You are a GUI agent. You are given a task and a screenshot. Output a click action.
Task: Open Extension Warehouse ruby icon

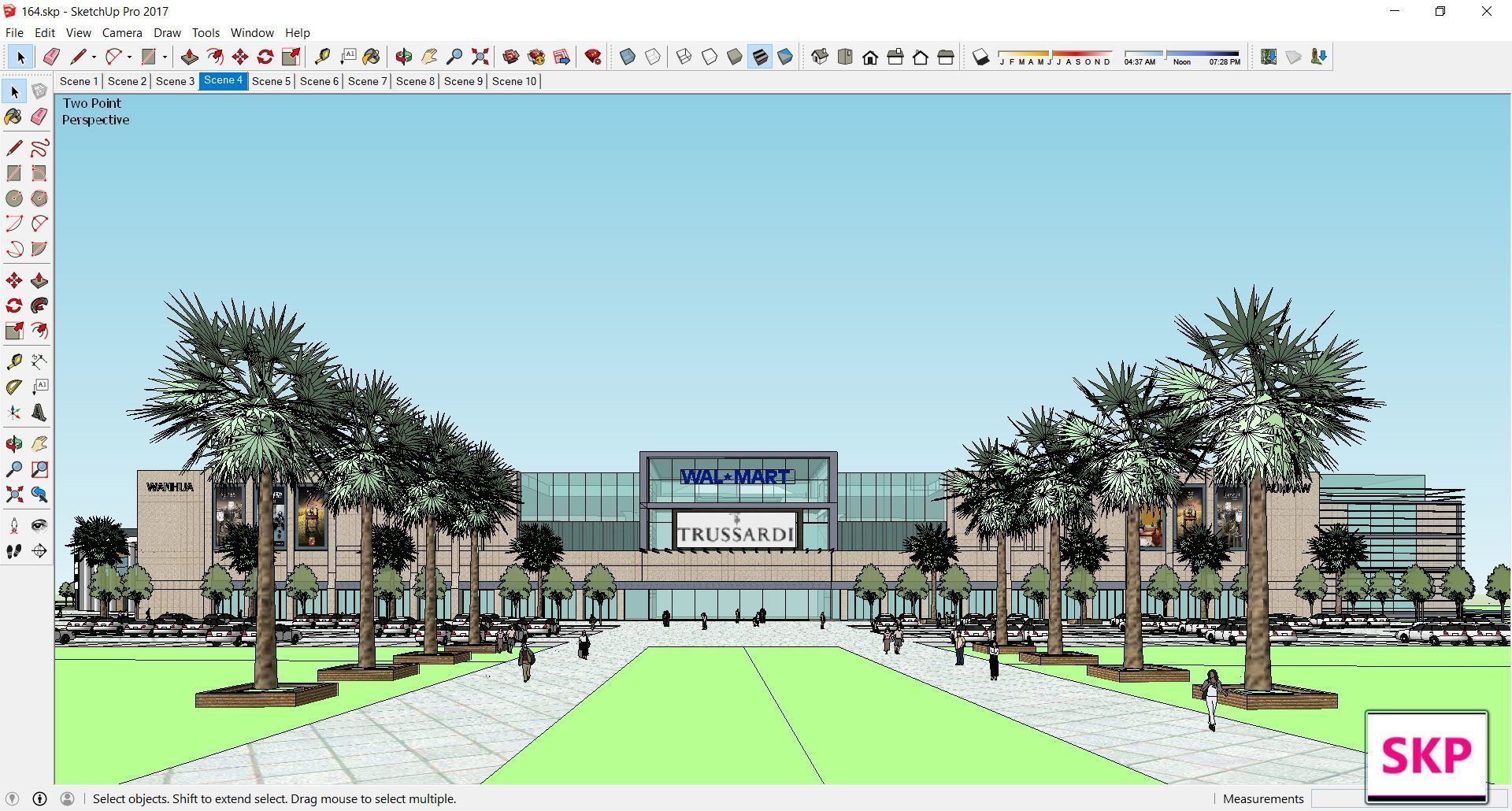[593, 57]
